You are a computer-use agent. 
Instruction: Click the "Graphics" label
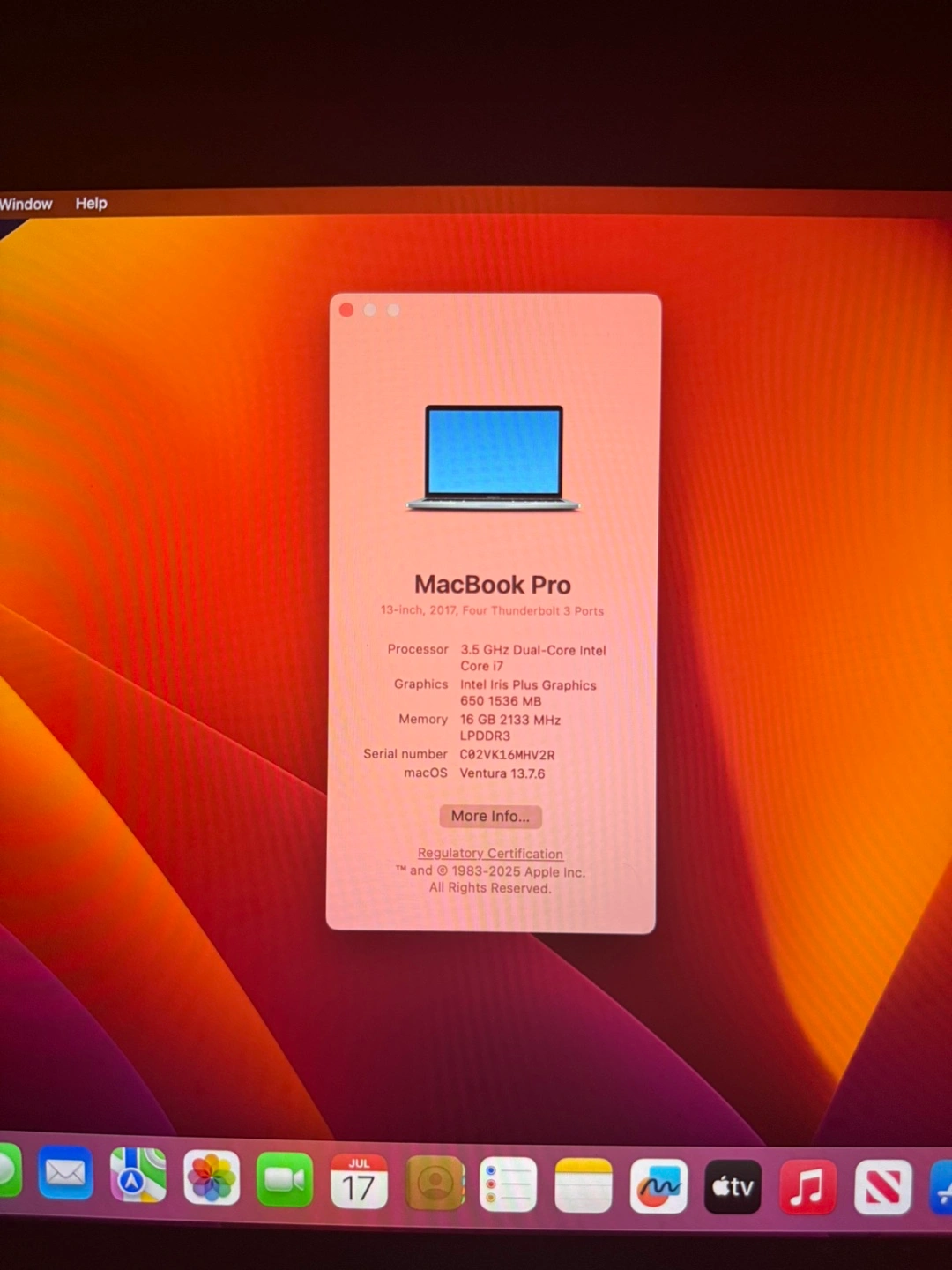pyautogui.click(x=420, y=684)
